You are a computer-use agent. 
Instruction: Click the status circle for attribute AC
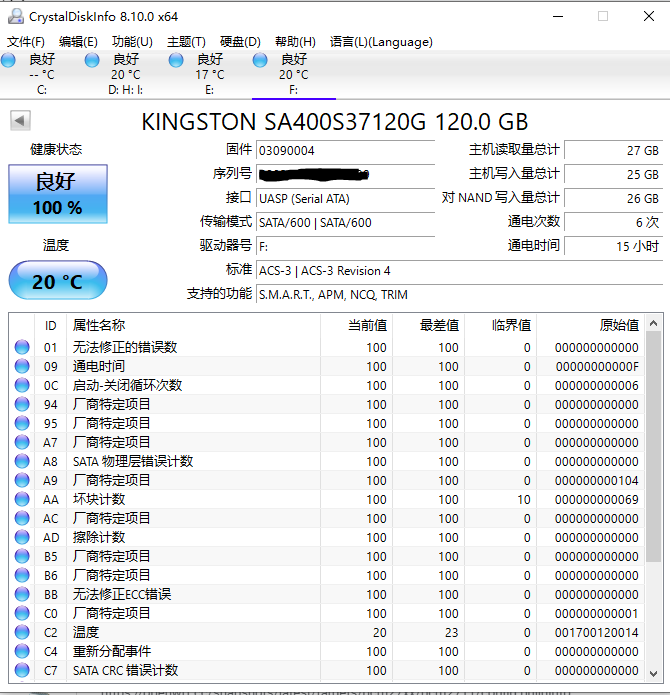coord(22,518)
